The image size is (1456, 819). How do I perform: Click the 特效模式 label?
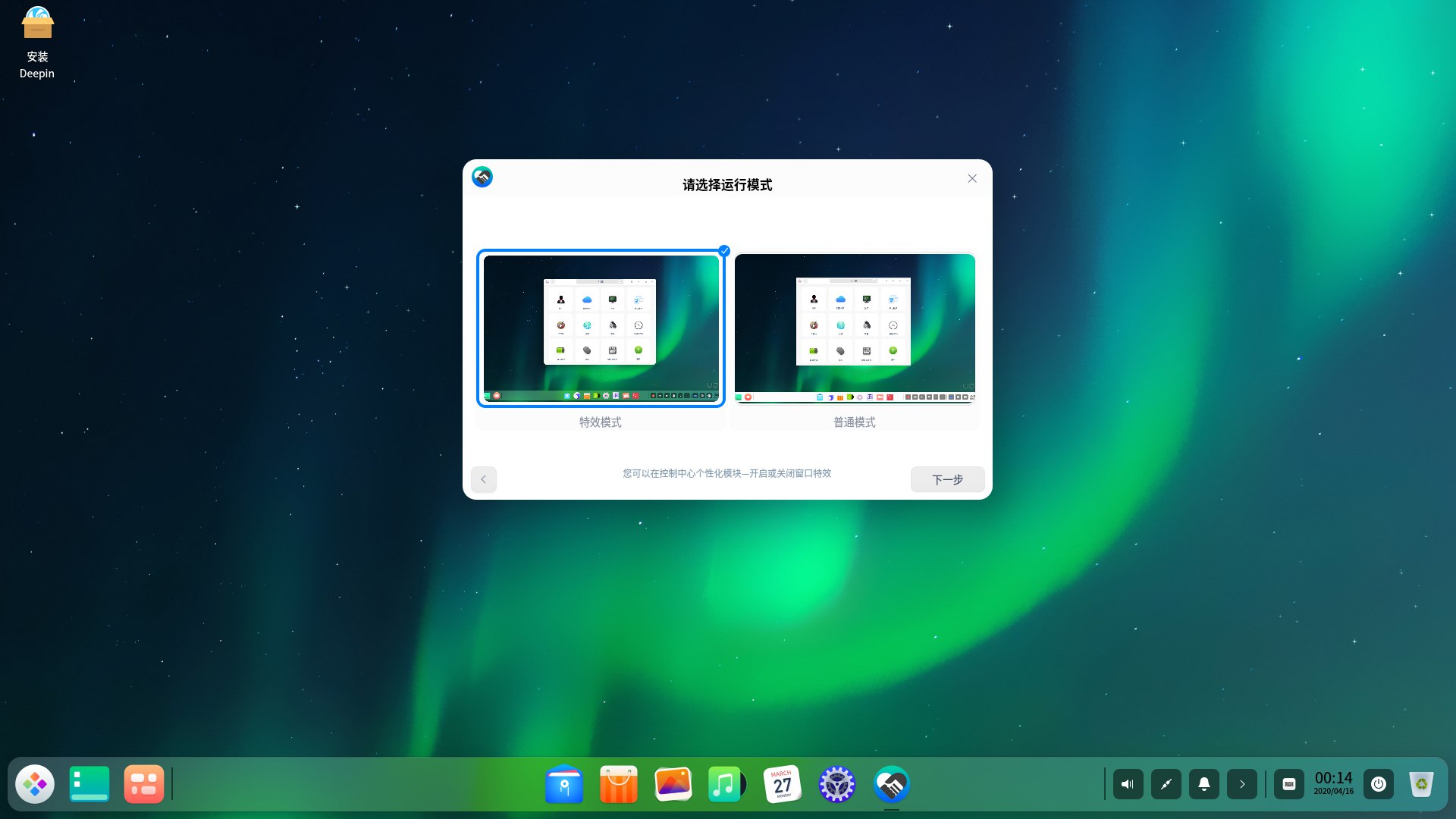(601, 422)
